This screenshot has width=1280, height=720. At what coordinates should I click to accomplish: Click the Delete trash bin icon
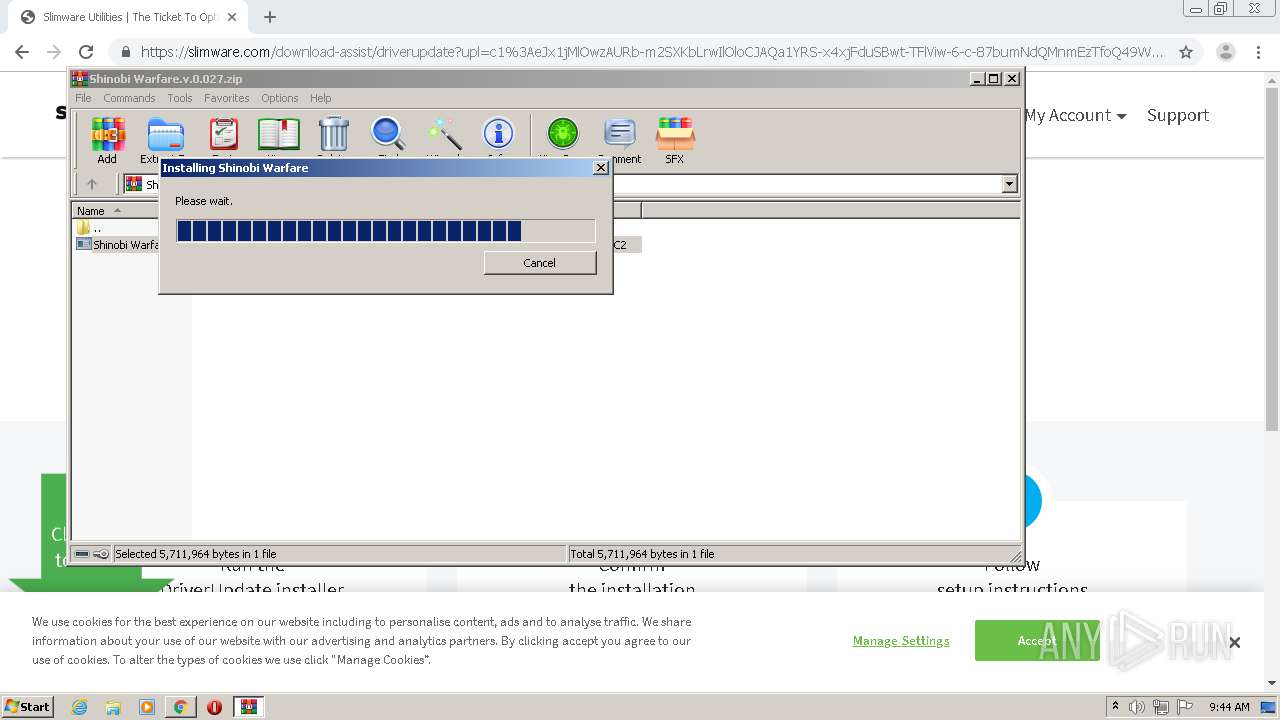(333, 135)
